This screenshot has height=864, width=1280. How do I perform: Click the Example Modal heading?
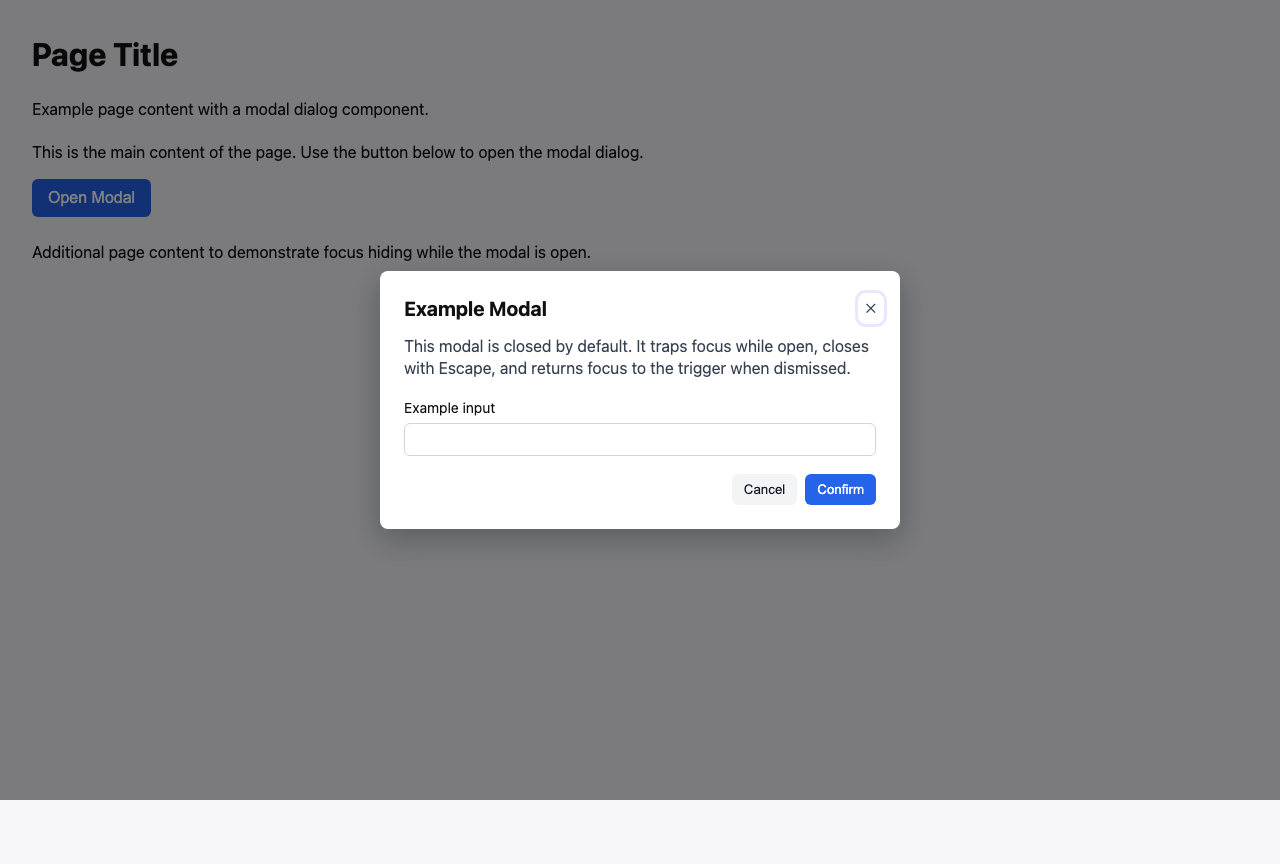tap(475, 309)
